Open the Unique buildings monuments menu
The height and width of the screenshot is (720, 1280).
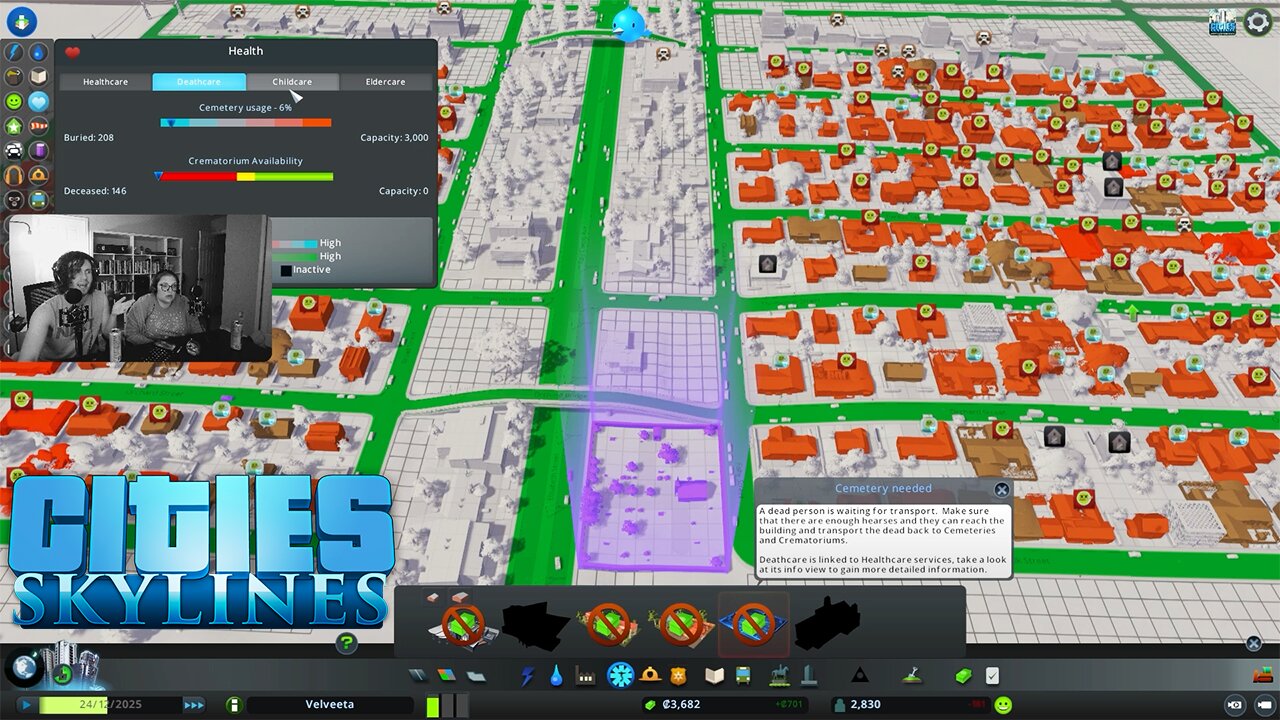pyautogui.click(x=808, y=676)
